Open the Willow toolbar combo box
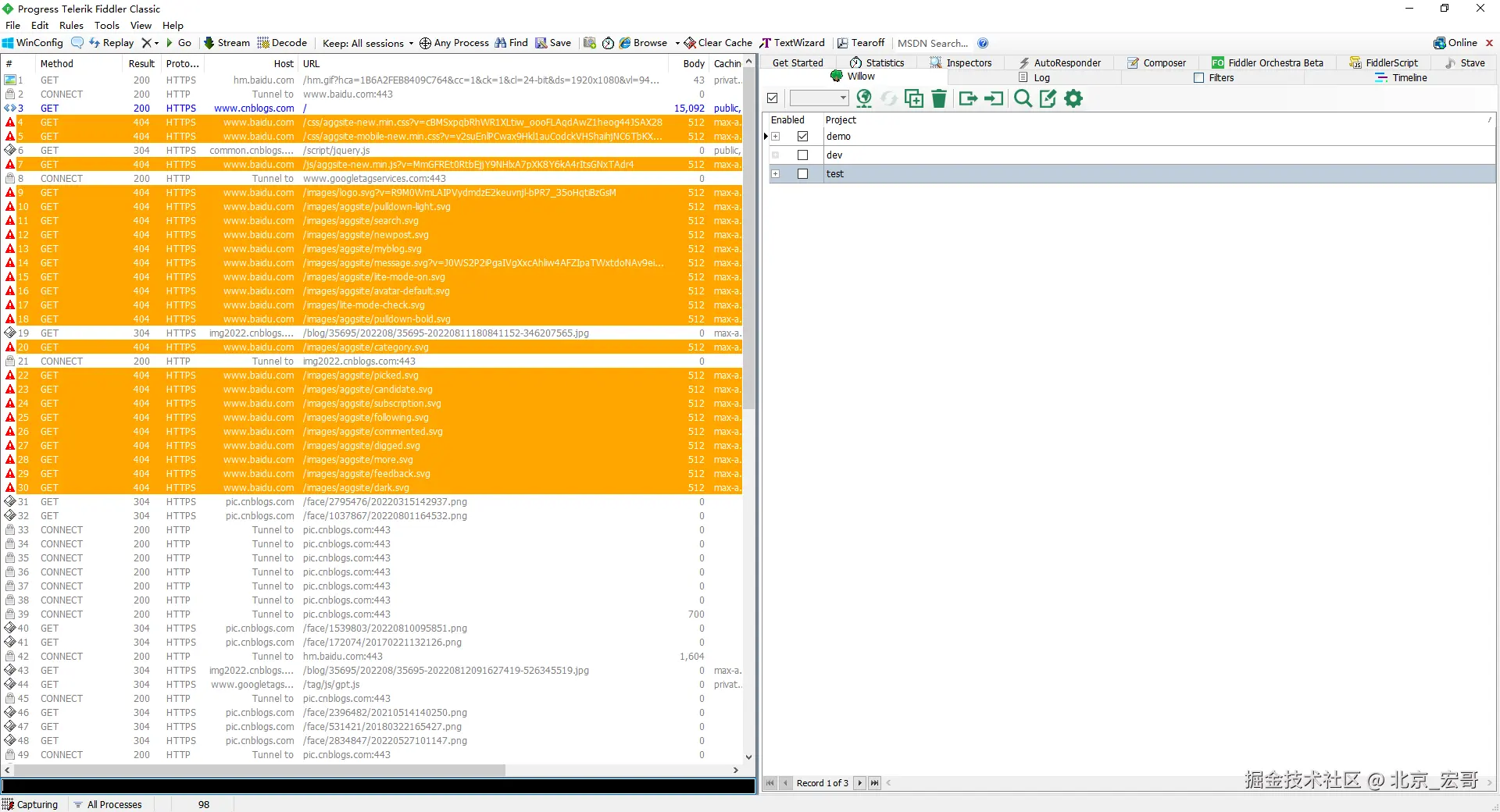 click(x=819, y=98)
